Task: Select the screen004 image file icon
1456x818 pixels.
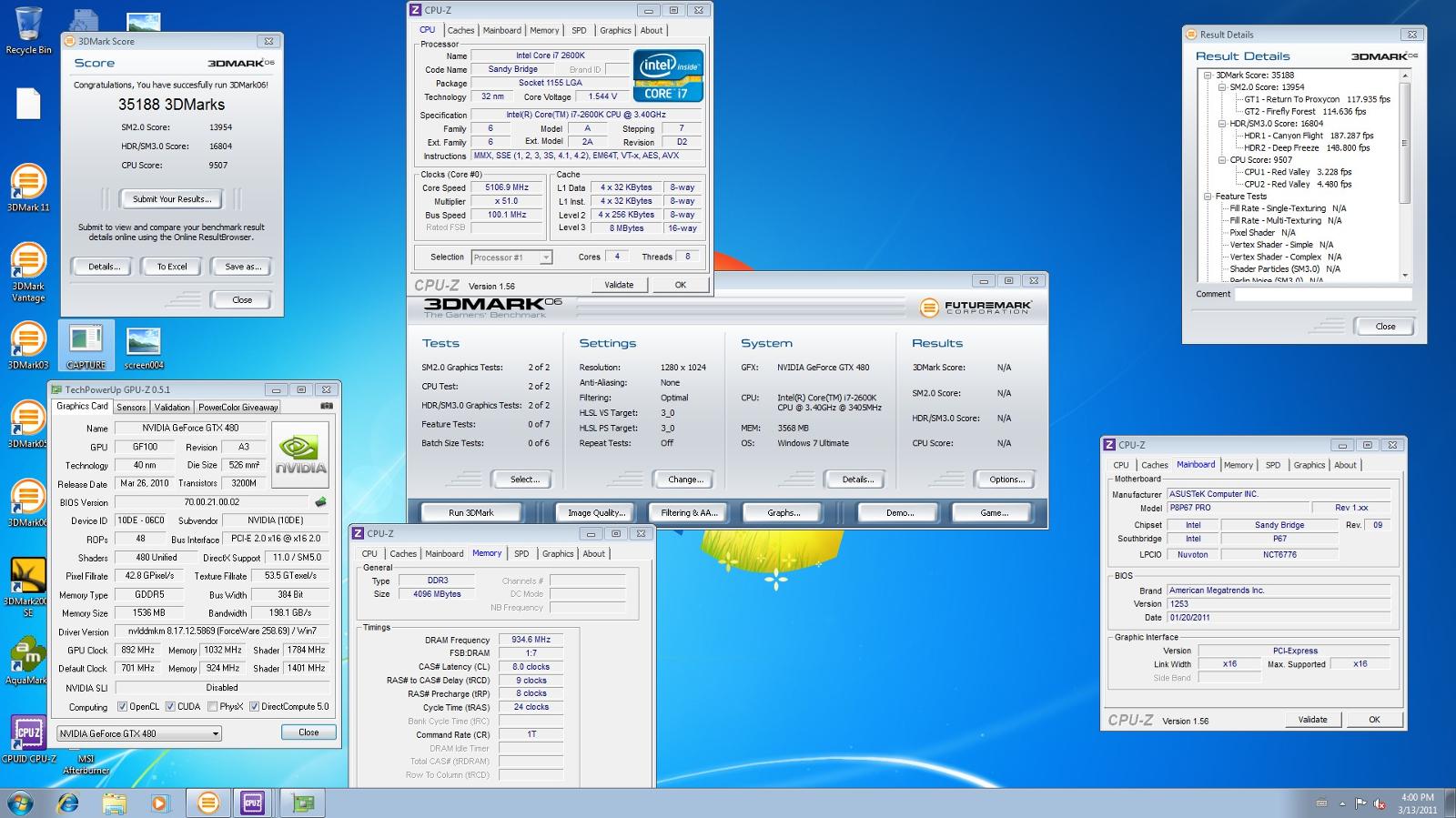Action: [x=144, y=348]
